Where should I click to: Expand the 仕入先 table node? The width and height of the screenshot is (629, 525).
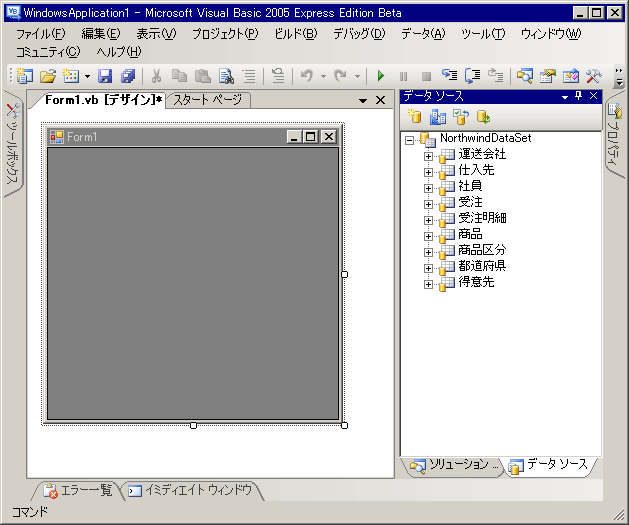pos(428,172)
